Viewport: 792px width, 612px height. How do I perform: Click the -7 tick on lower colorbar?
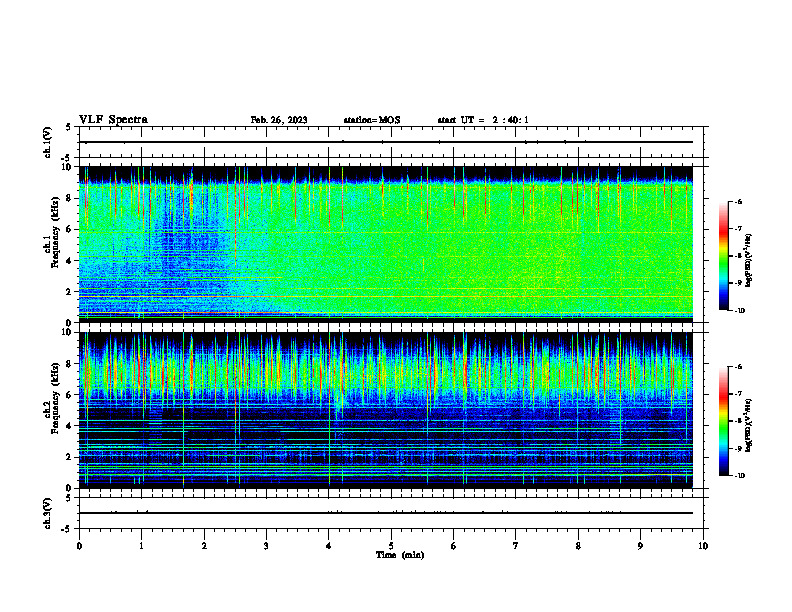(x=737, y=394)
